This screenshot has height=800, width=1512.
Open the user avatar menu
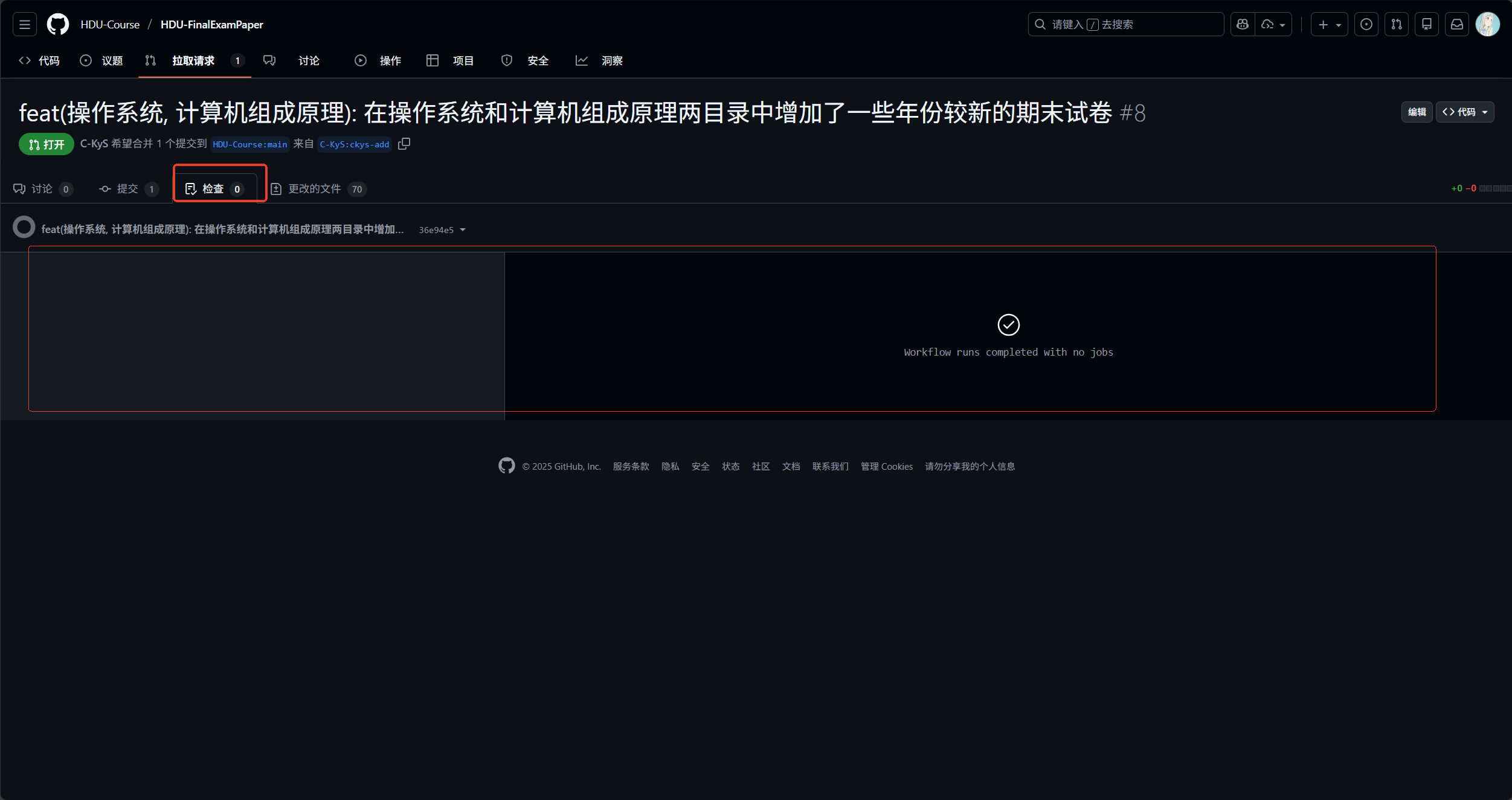pos(1487,24)
